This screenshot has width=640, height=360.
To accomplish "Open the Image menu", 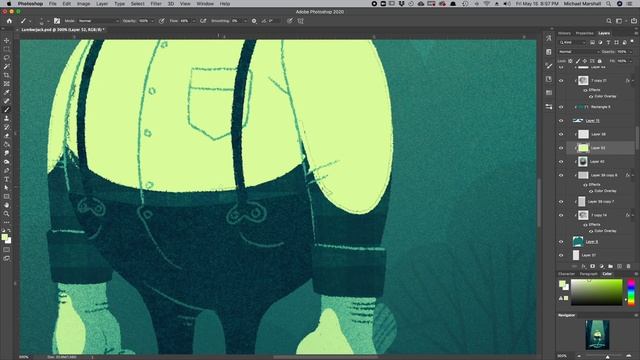I will pos(84,4).
